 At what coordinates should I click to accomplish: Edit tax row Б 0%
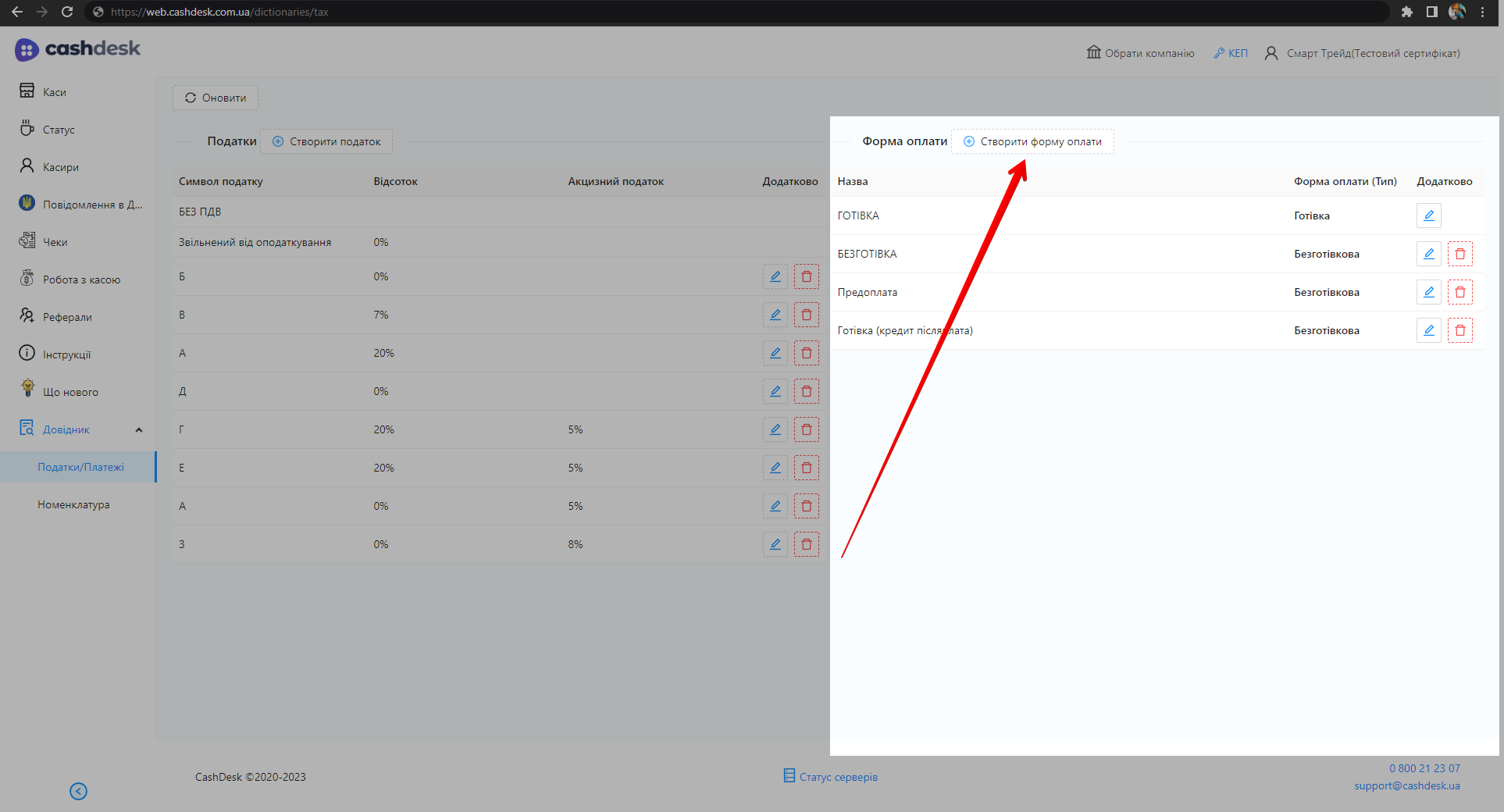coord(775,276)
